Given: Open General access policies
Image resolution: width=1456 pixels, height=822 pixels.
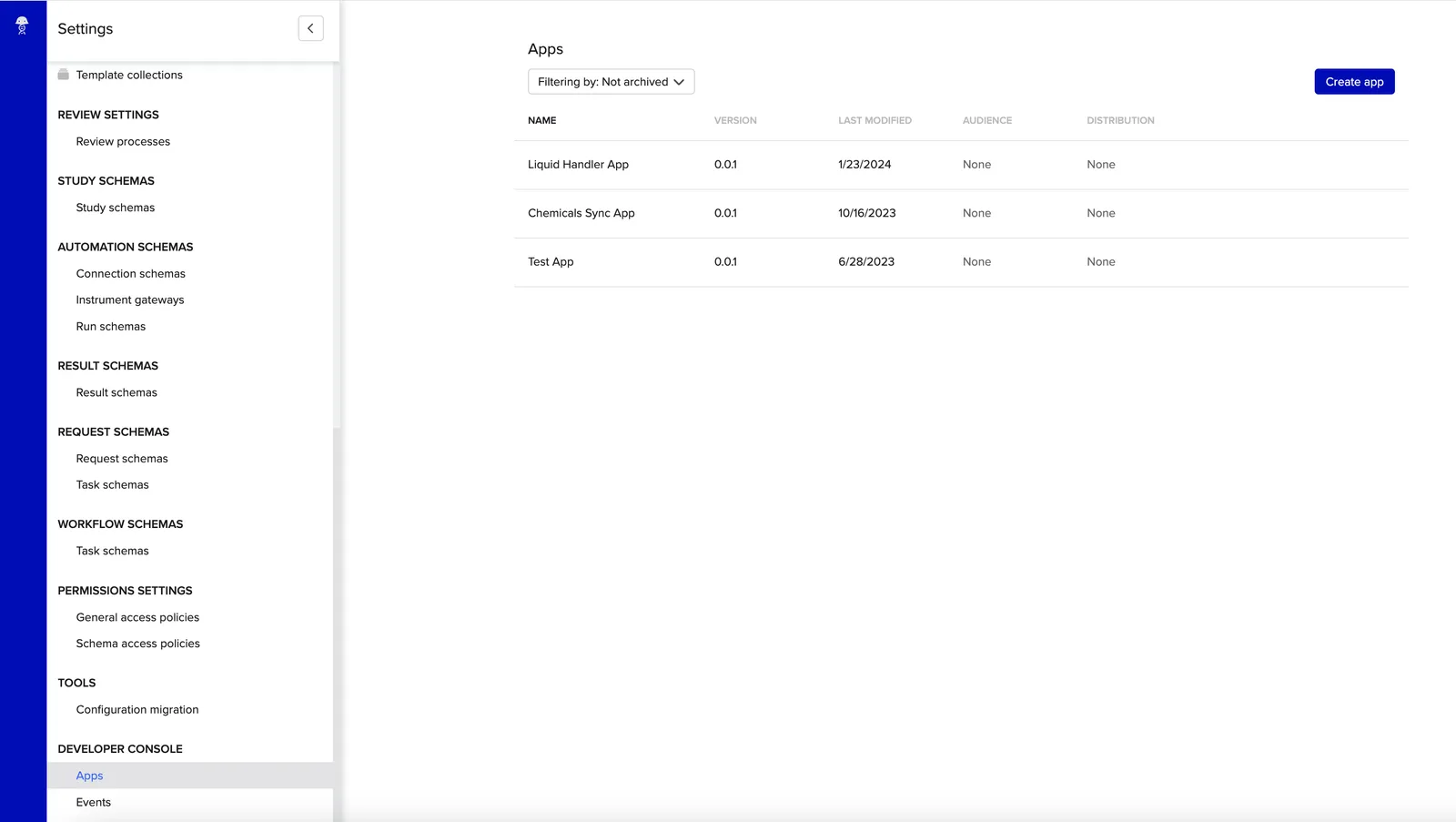Looking at the screenshot, I should coord(137,617).
